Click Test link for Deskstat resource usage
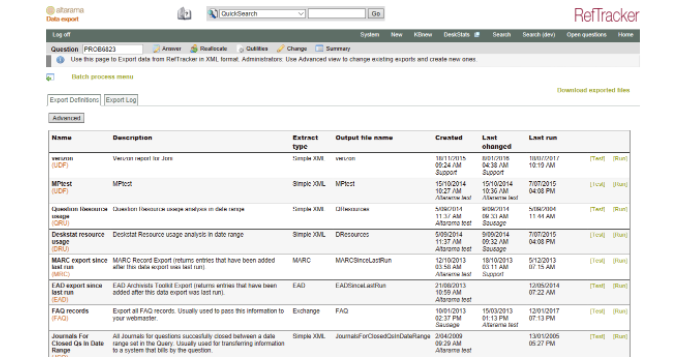Screen dimensions: 686x363 (597, 235)
